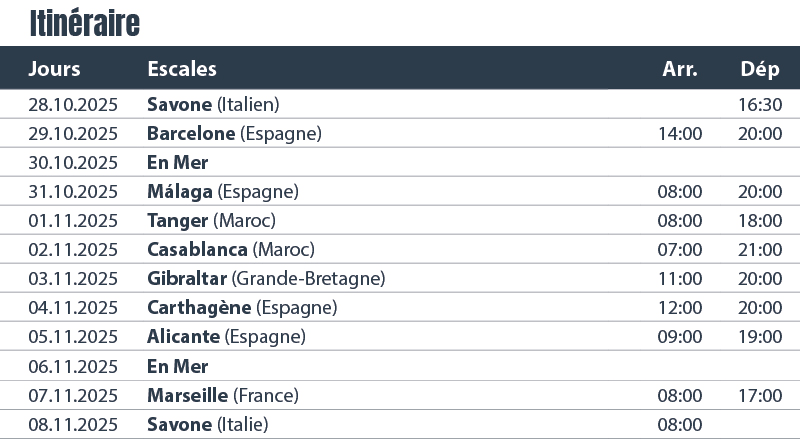This screenshot has height=442, width=800.
Task: Click the Dép column header
Action: pyautogui.click(x=760, y=69)
